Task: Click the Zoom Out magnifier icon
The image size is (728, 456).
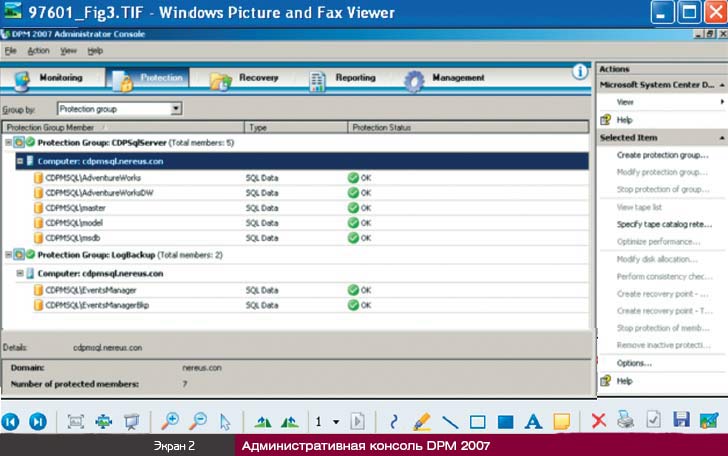Action: (199, 421)
